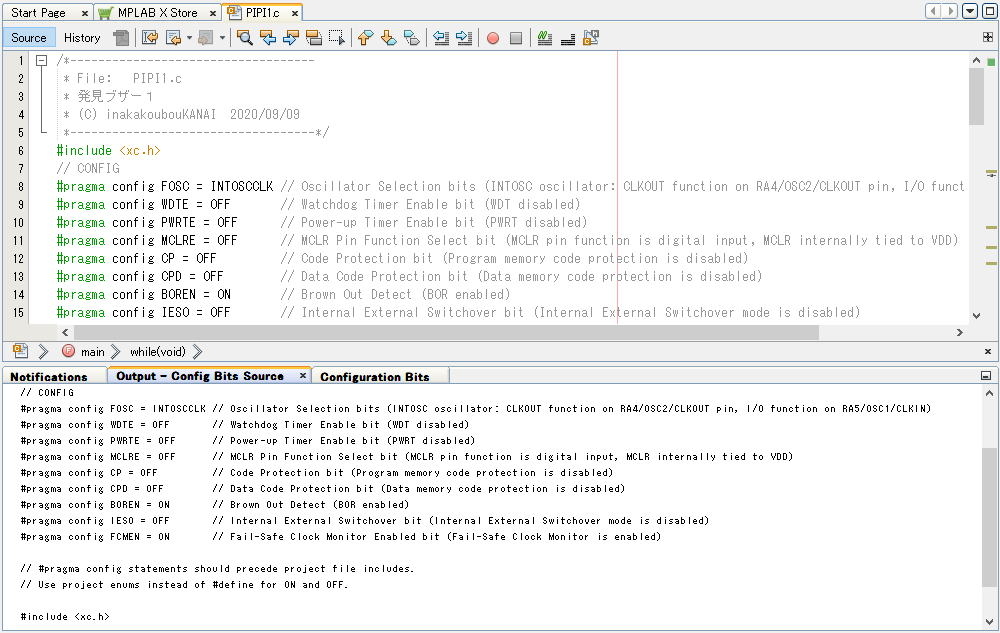Click the Shift Line Right icon
The width and height of the screenshot is (1000, 633).
464,38
